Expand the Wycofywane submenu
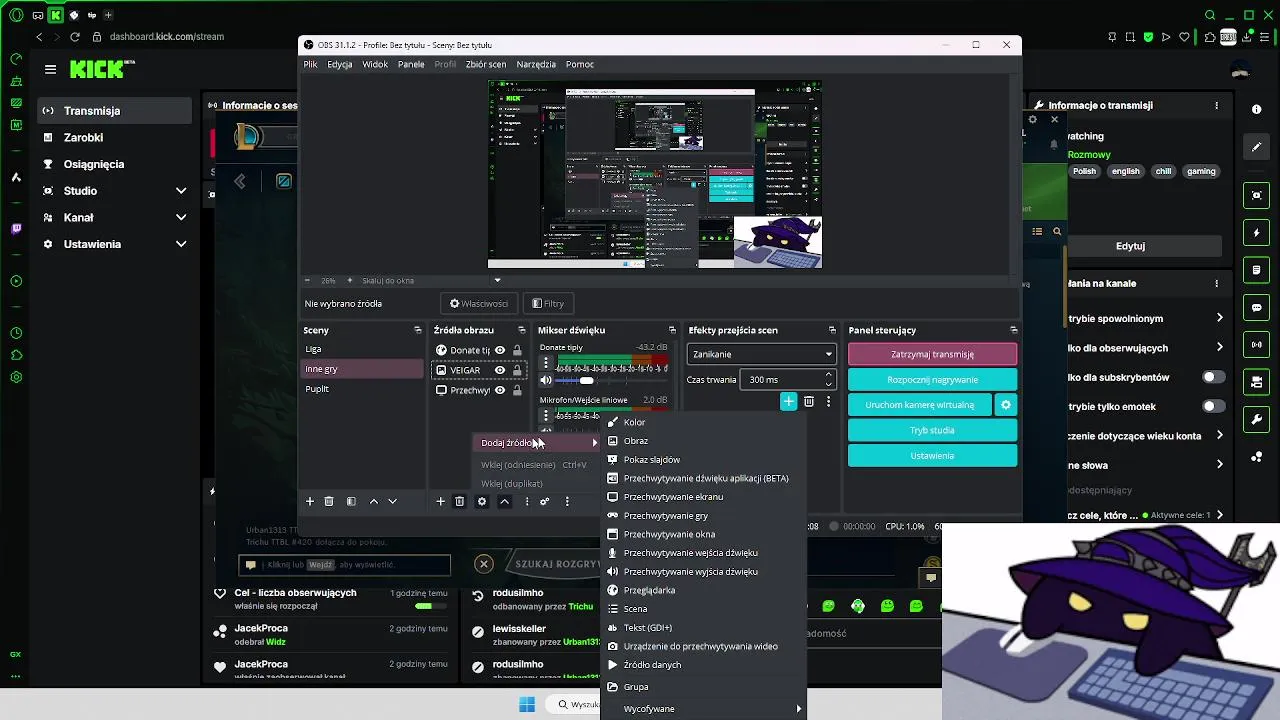This screenshot has height=720, width=1280. (704, 709)
